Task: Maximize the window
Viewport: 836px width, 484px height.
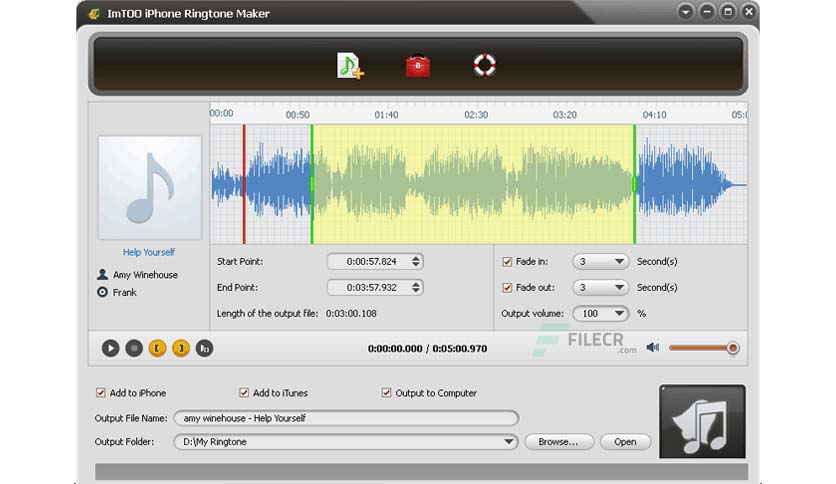Action: [x=728, y=12]
